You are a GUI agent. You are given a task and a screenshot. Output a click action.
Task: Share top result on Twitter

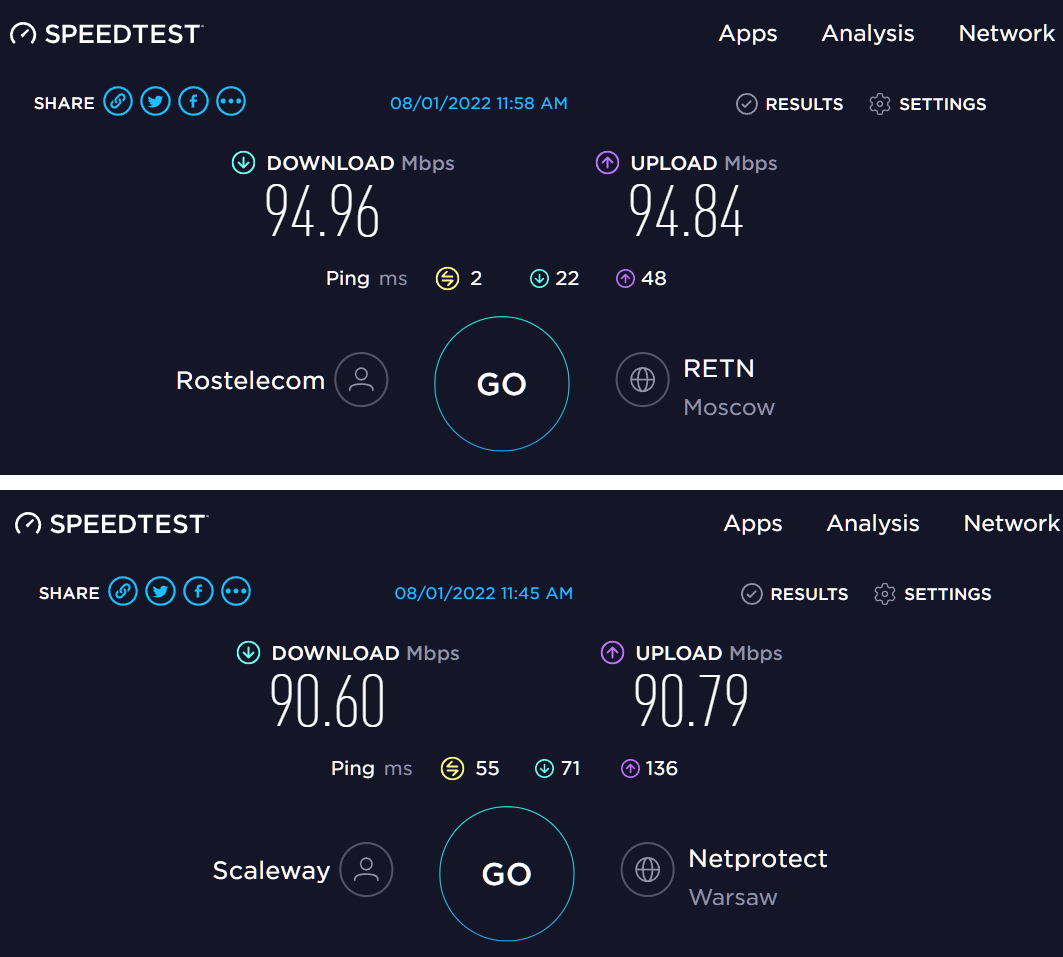point(155,102)
